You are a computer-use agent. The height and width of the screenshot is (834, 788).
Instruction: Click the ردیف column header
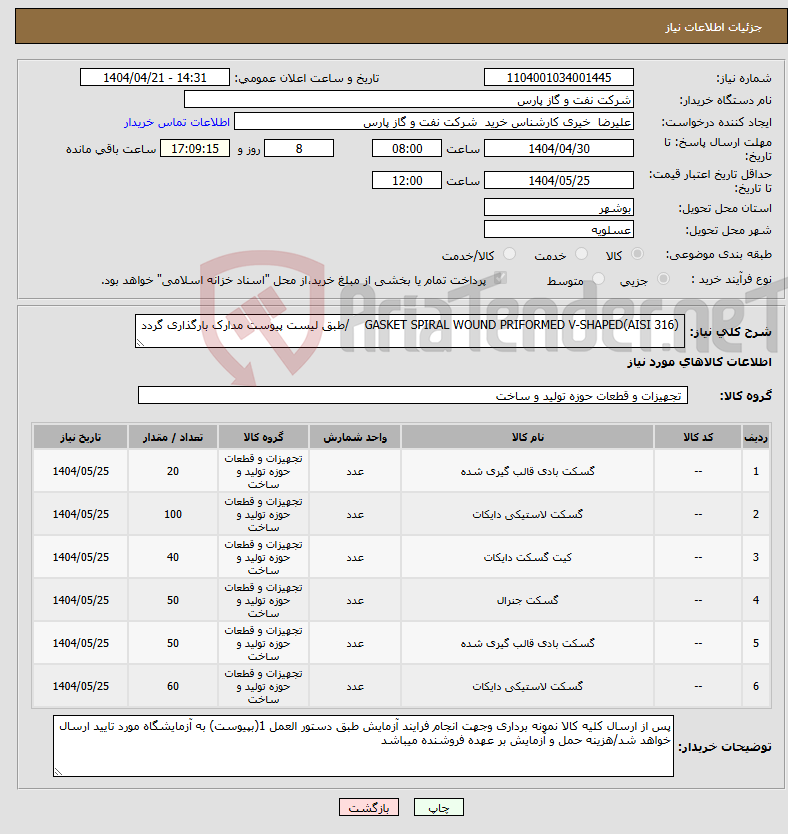click(756, 437)
